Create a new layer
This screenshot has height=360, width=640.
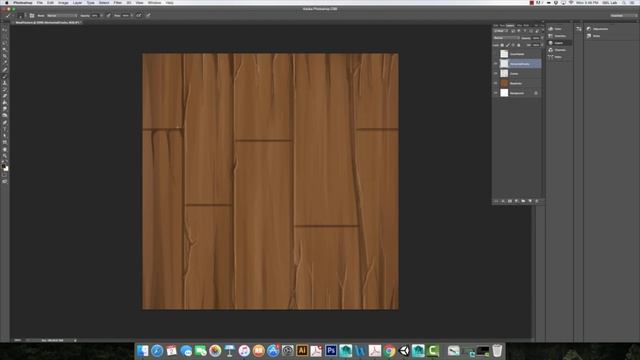530,201
